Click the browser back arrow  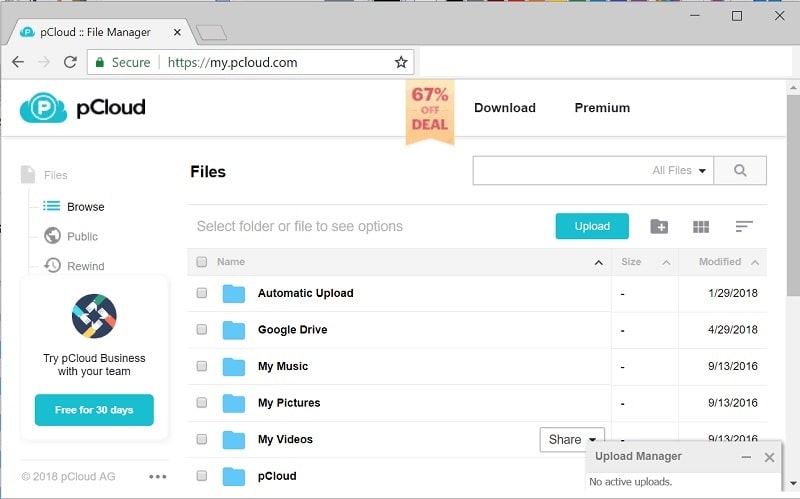click(x=18, y=62)
